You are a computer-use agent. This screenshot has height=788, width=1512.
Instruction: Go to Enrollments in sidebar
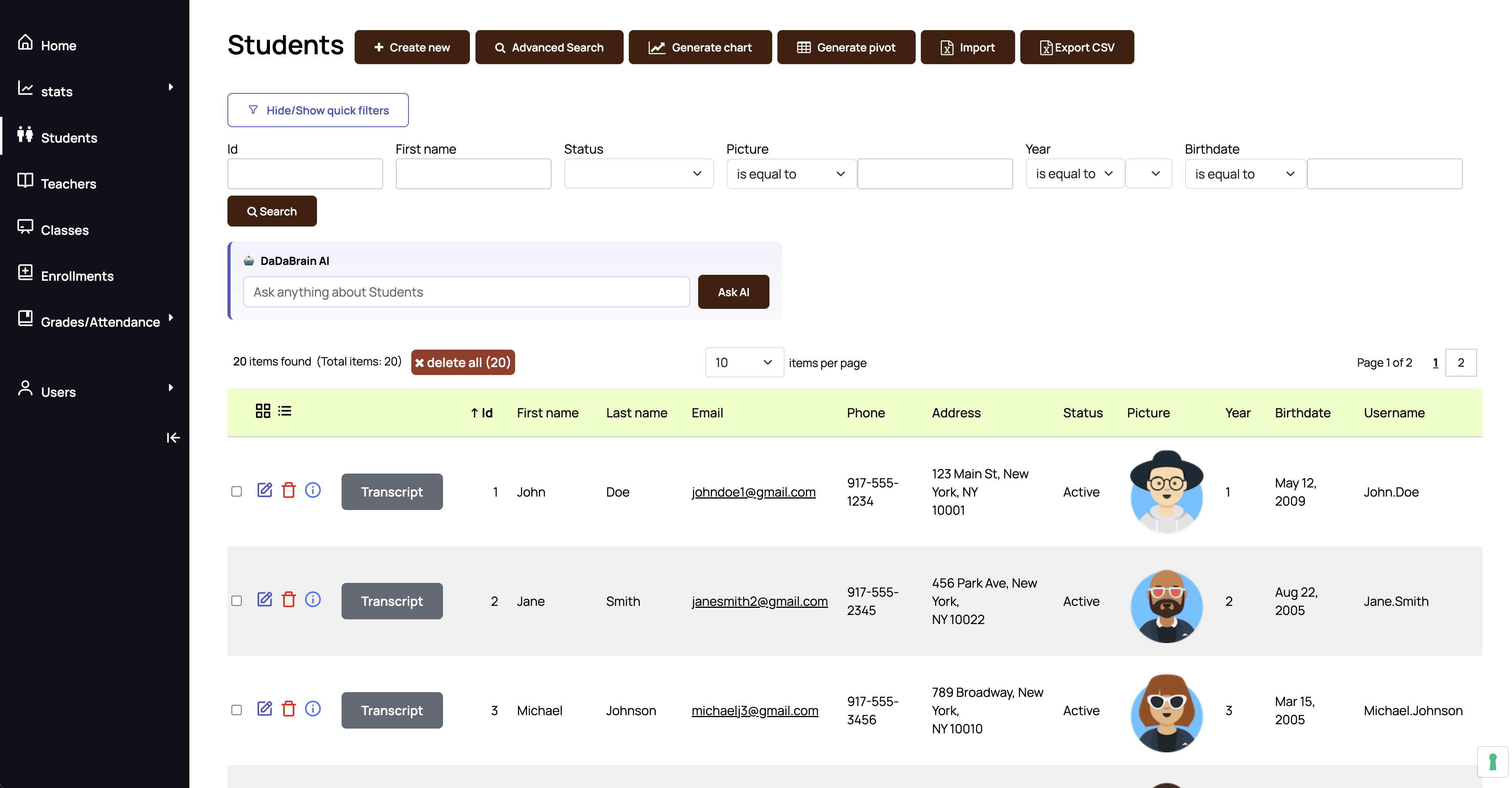[77, 276]
